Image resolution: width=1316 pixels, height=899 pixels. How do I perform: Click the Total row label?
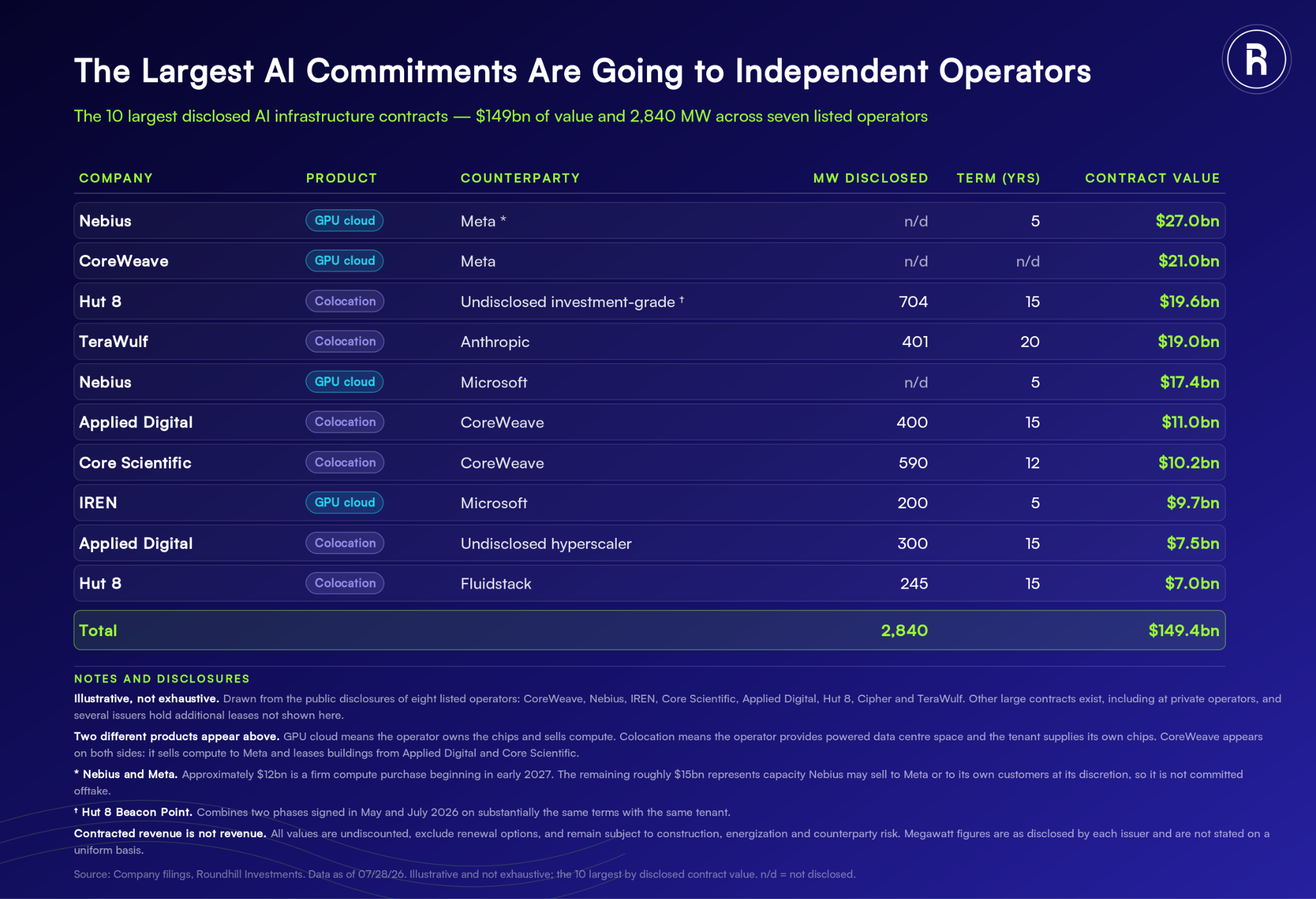98,630
